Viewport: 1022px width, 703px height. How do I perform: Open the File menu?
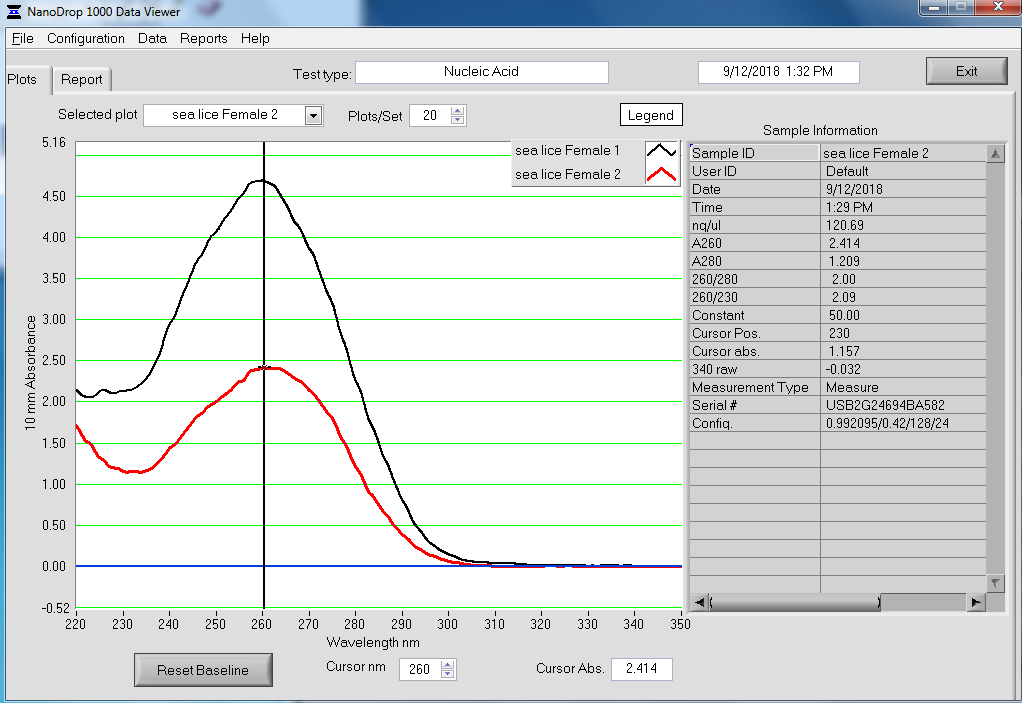(x=22, y=39)
